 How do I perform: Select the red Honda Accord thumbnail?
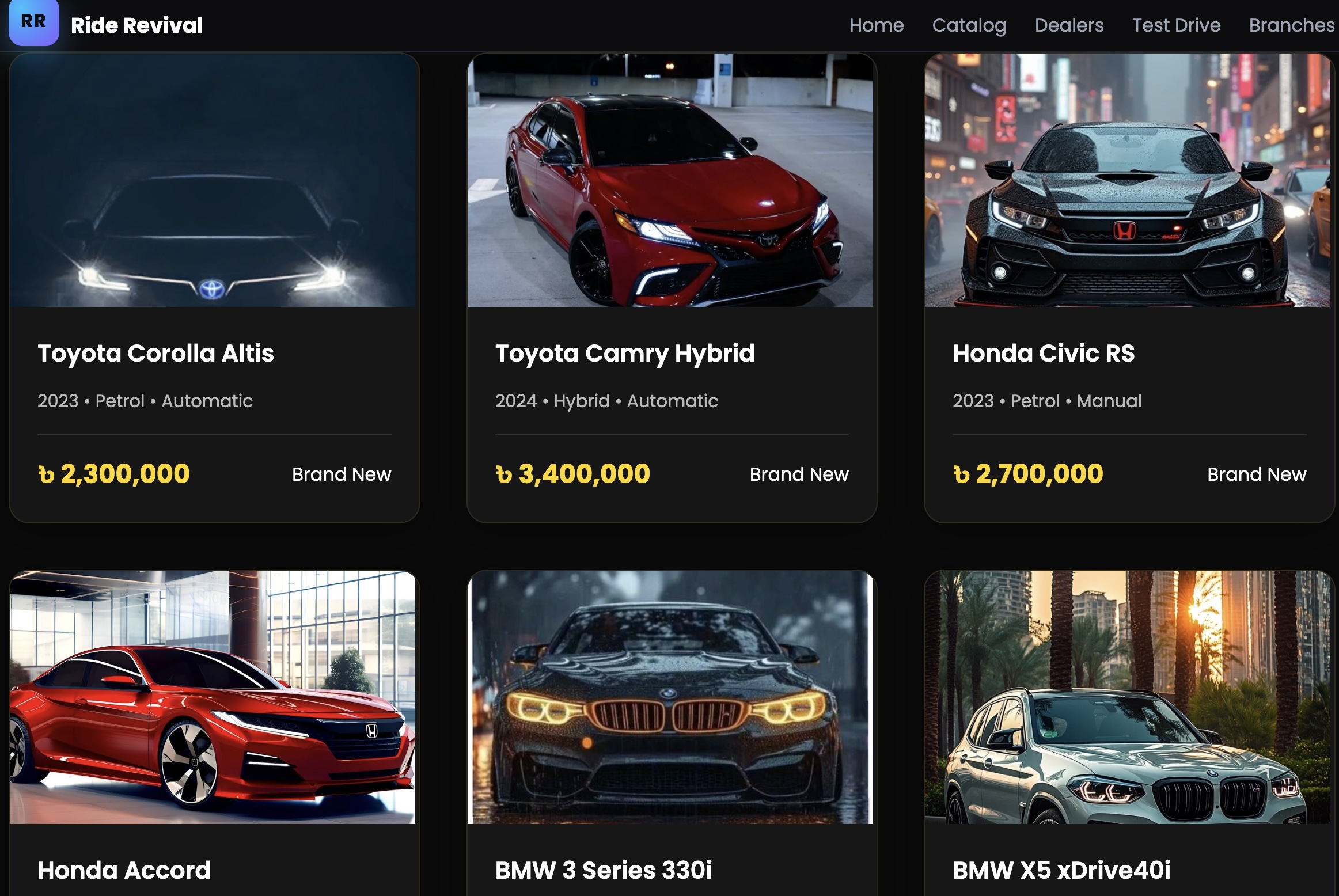pyautogui.click(x=213, y=697)
